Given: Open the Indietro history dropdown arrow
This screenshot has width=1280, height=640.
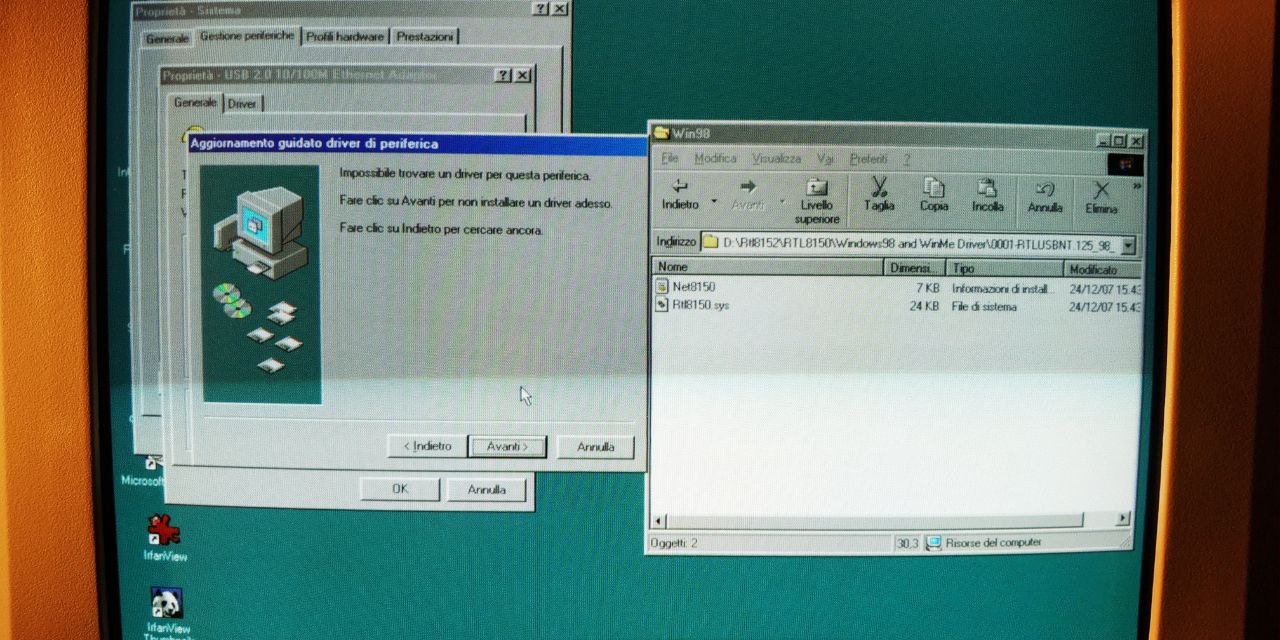Looking at the screenshot, I should 714,201.
